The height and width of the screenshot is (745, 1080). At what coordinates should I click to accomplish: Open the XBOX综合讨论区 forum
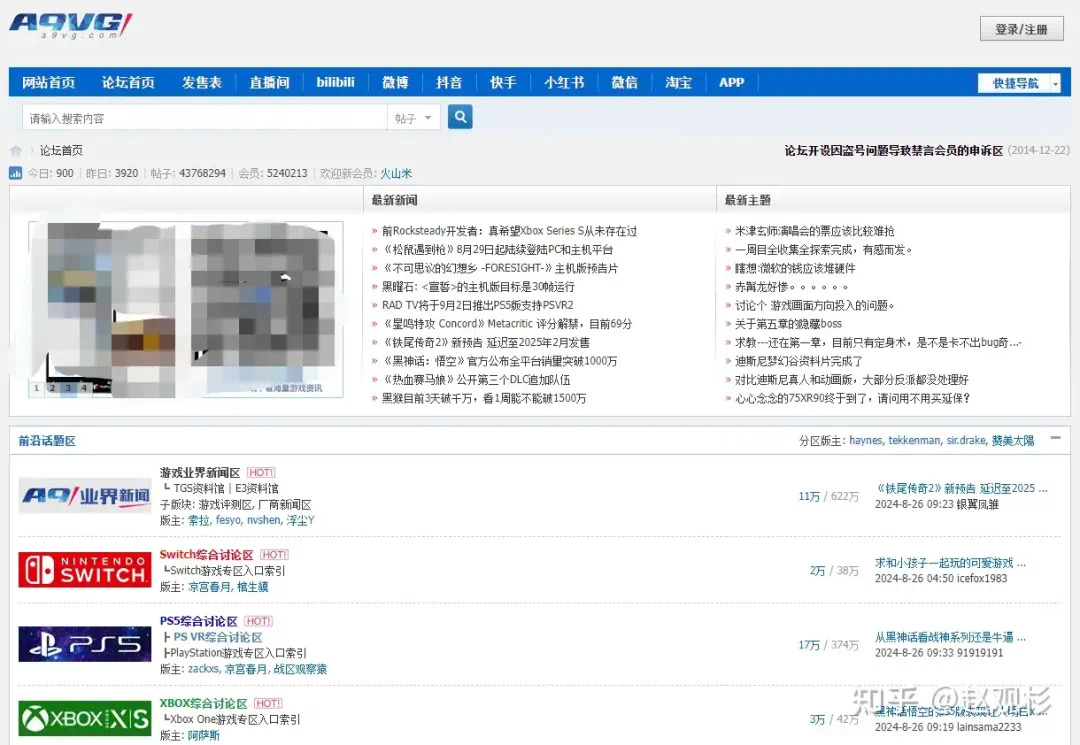click(x=203, y=703)
